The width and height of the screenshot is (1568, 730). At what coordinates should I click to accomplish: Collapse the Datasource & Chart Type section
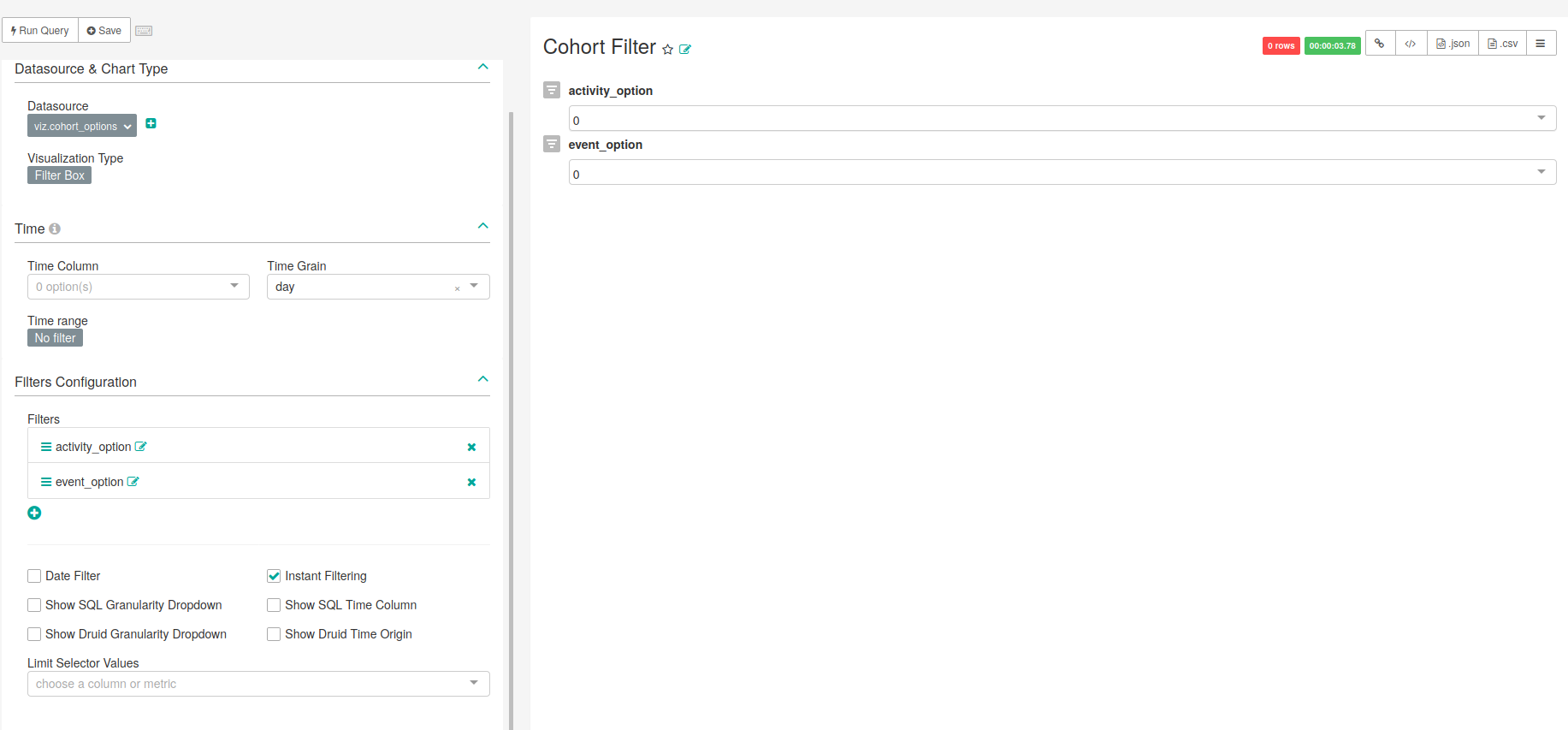click(483, 67)
